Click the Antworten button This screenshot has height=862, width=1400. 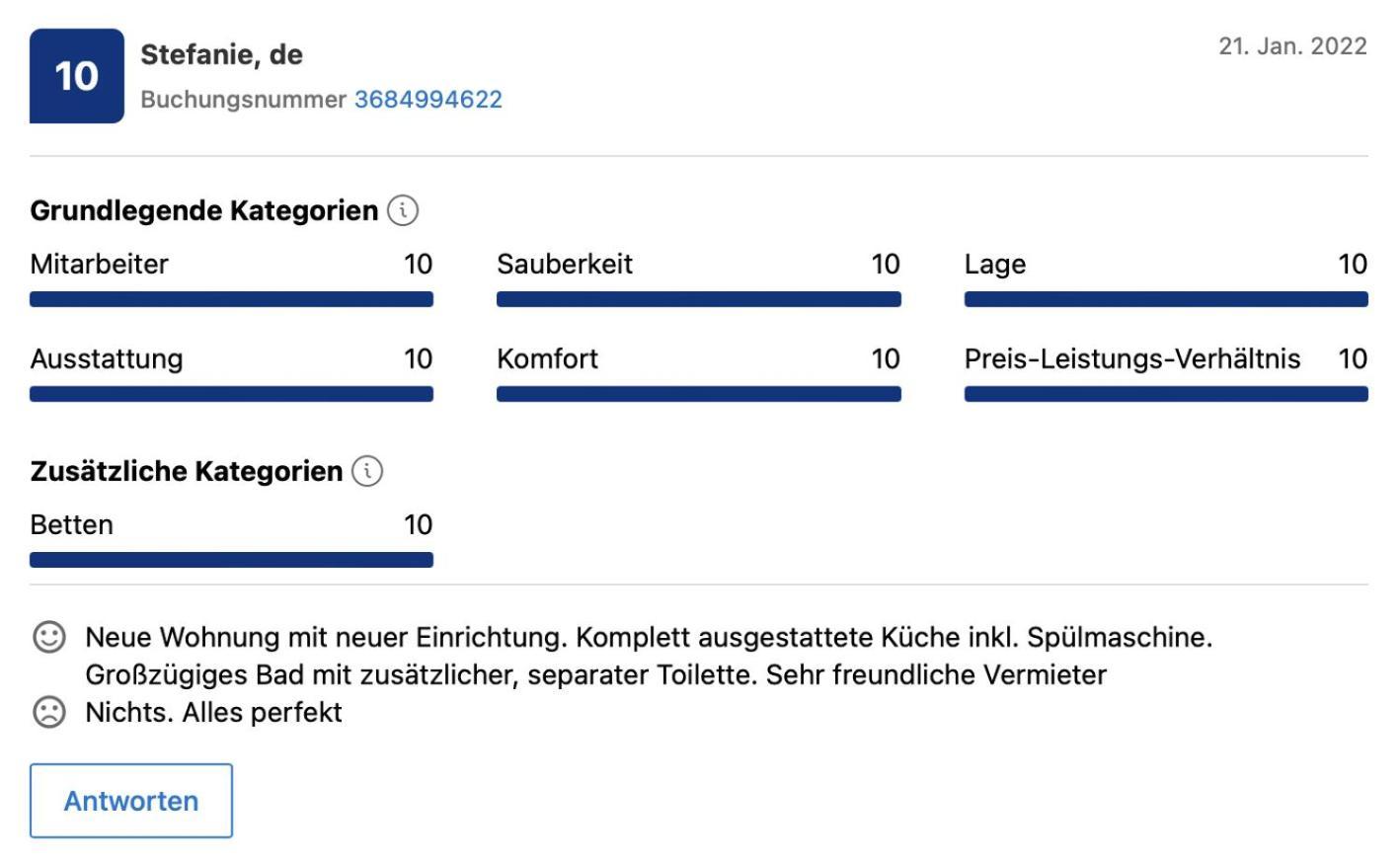point(131,801)
